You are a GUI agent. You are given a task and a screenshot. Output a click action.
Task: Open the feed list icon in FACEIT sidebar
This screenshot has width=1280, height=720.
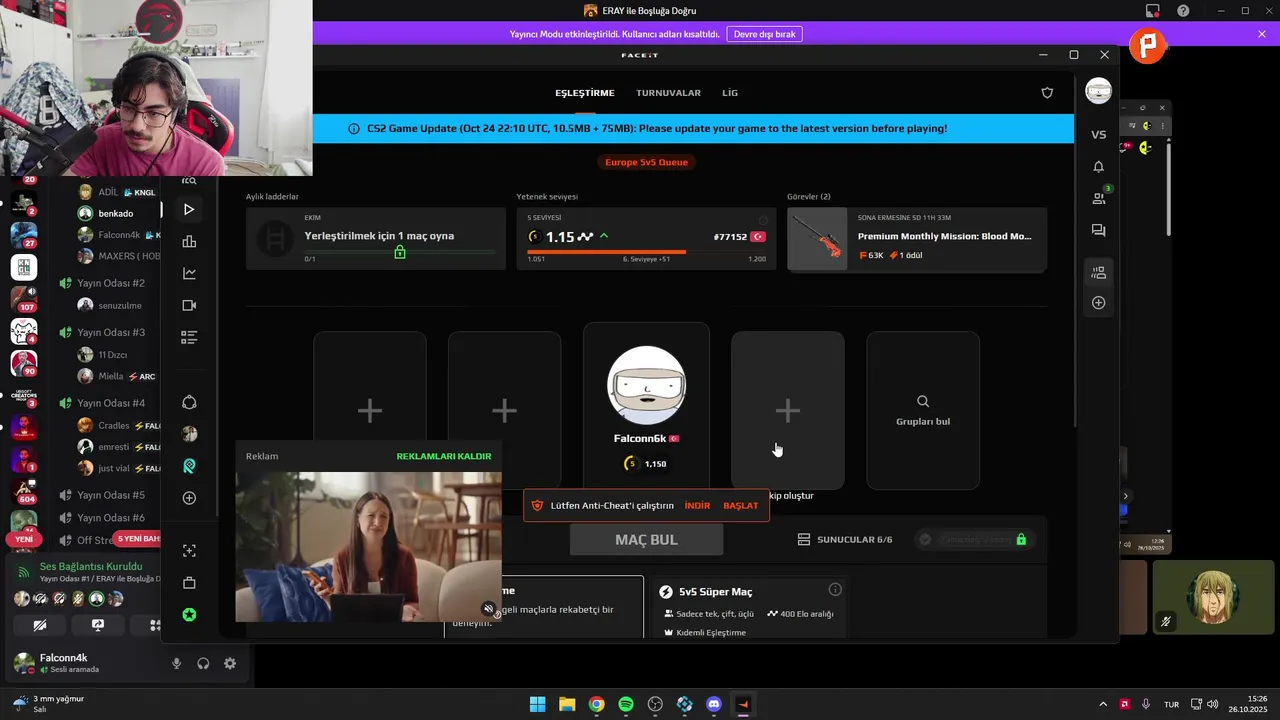click(189, 337)
